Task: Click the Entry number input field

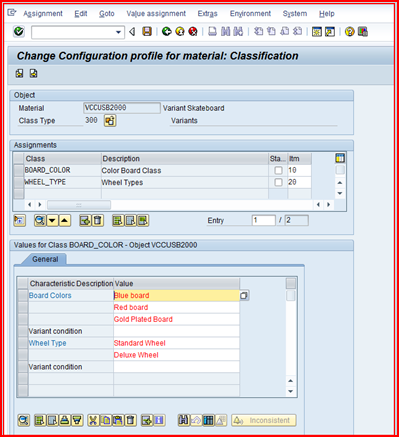Action: pyautogui.click(x=264, y=220)
